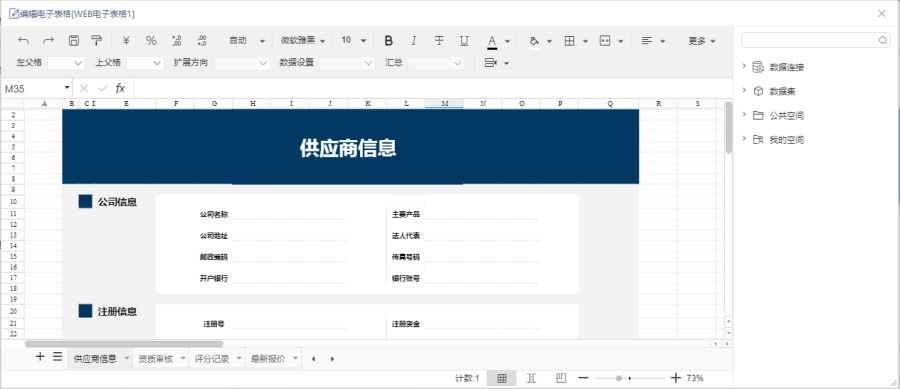Toggle bold formatting
Image resolution: width=900 pixels, height=389 pixels.
pyautogui.click(x=389, y=41)
